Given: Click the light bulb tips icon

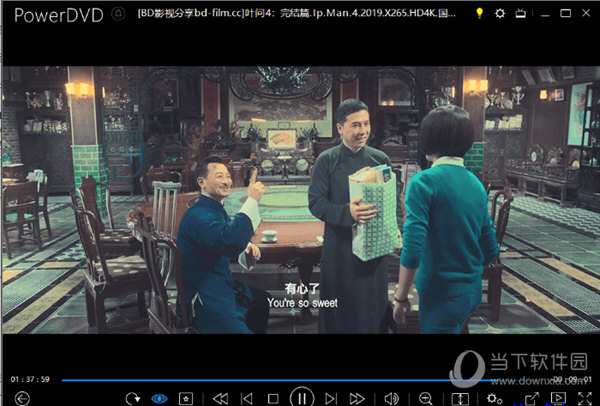Looking at the screenshot, I should 479,13.
